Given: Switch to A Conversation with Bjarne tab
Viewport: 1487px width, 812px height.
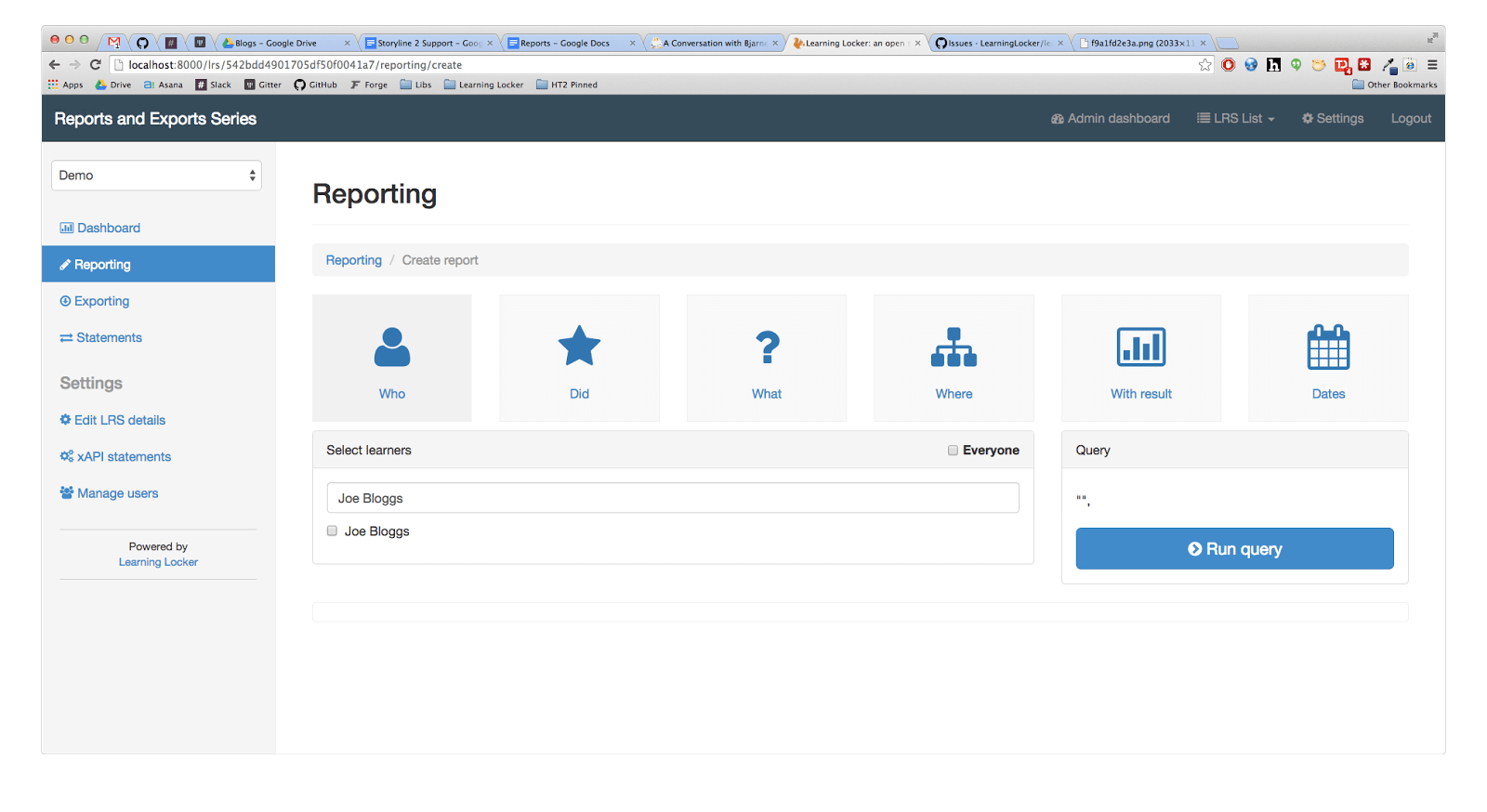Looking at the screenshot, I should [x=713, y=43].
